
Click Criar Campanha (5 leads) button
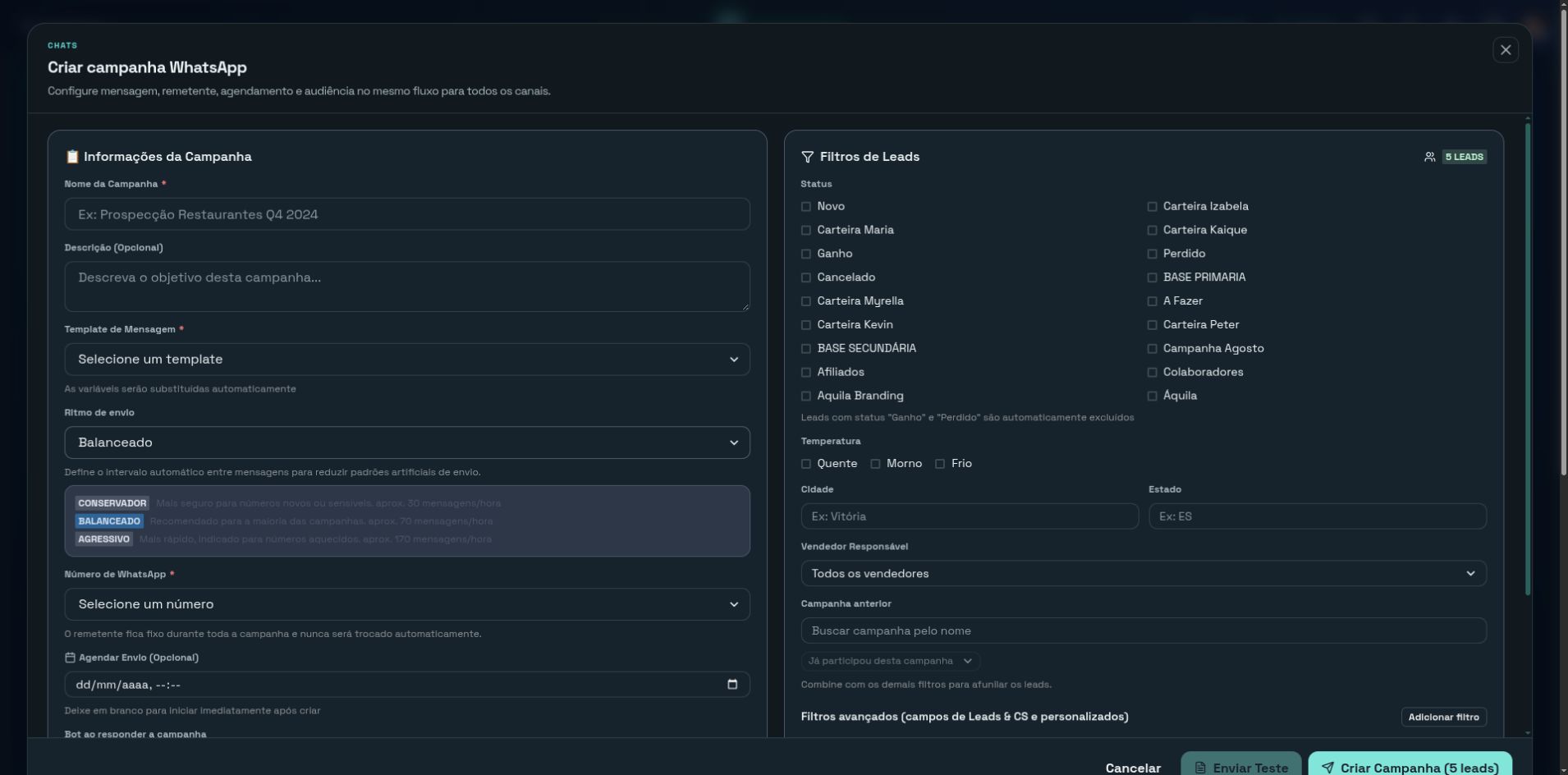tap(1410, 765)
